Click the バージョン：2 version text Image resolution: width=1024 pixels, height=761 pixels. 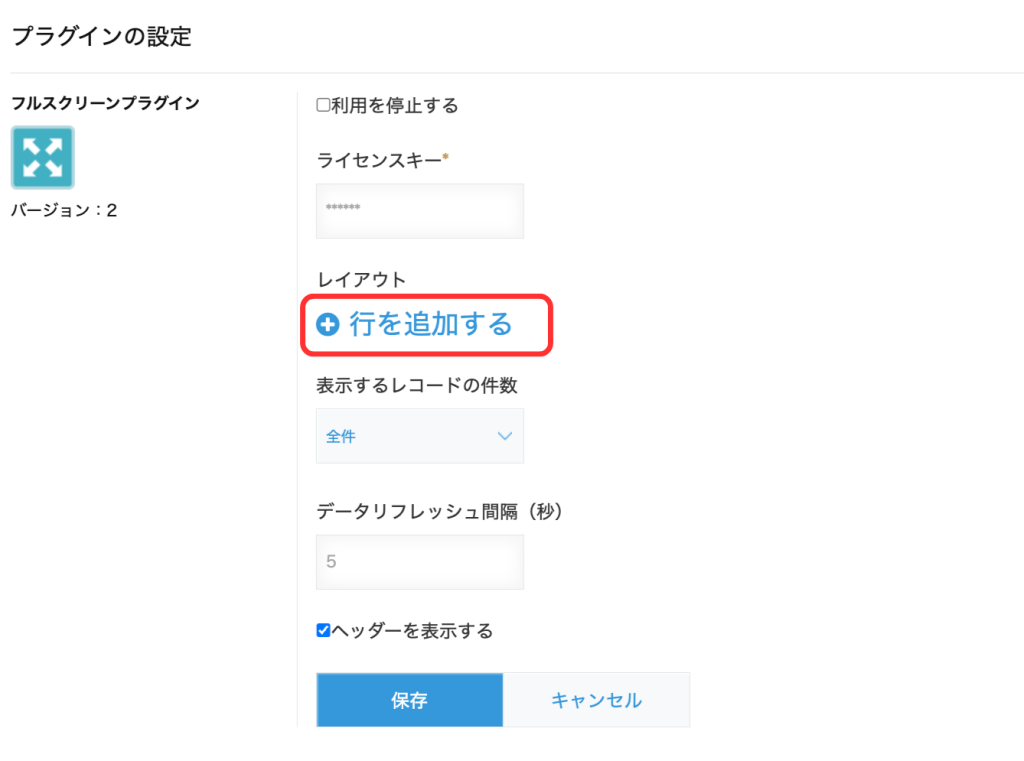[64, 210]
